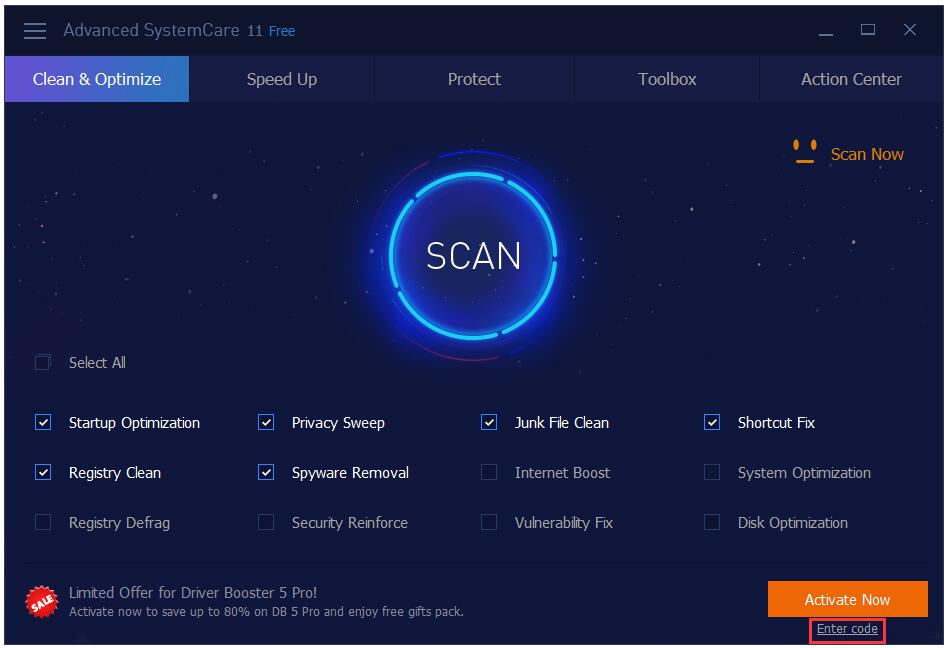Close the Advanced SystemCare window
The width and height of the screenshot is (948, 648).
click(x=910, y=31)
